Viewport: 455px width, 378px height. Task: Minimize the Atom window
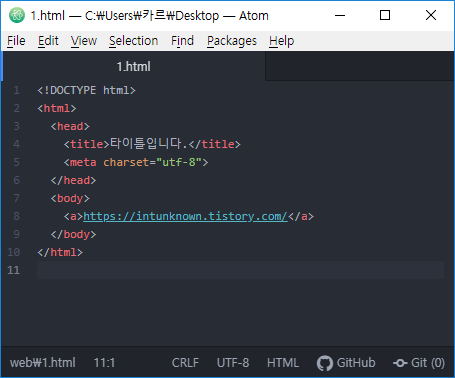[x=340, y=15]
